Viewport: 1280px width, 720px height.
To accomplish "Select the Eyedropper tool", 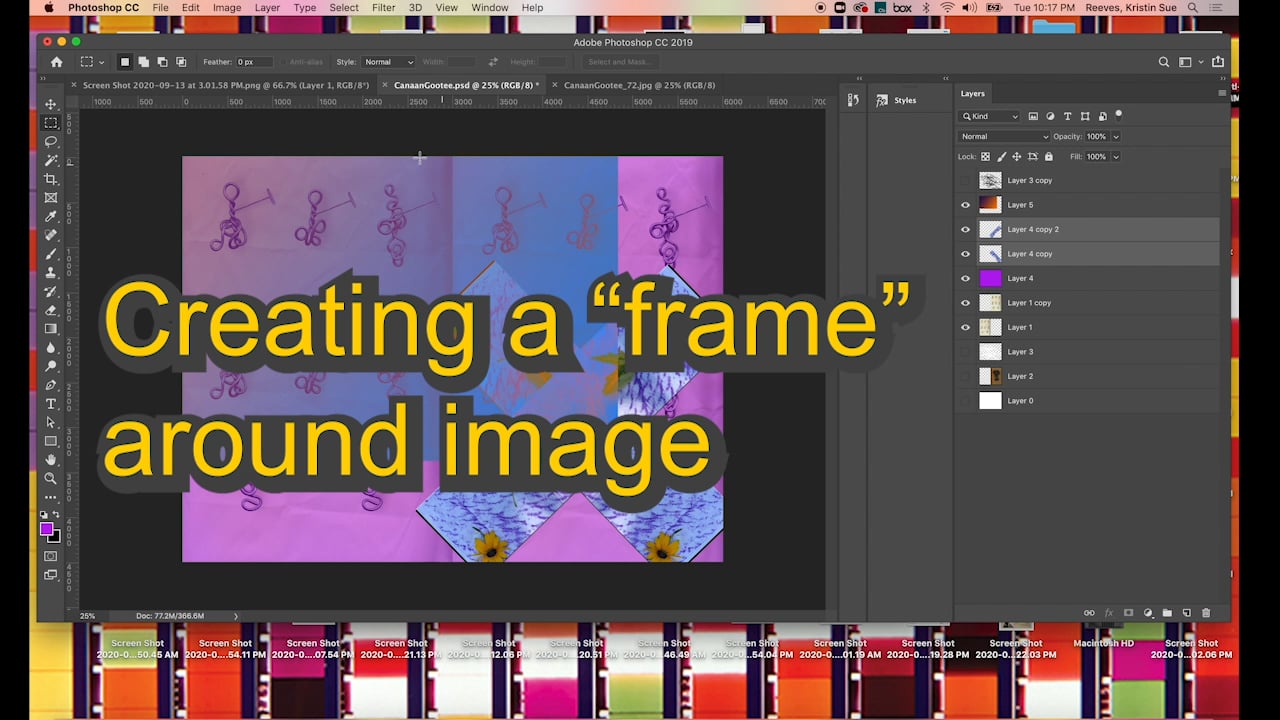I will 51,216.
